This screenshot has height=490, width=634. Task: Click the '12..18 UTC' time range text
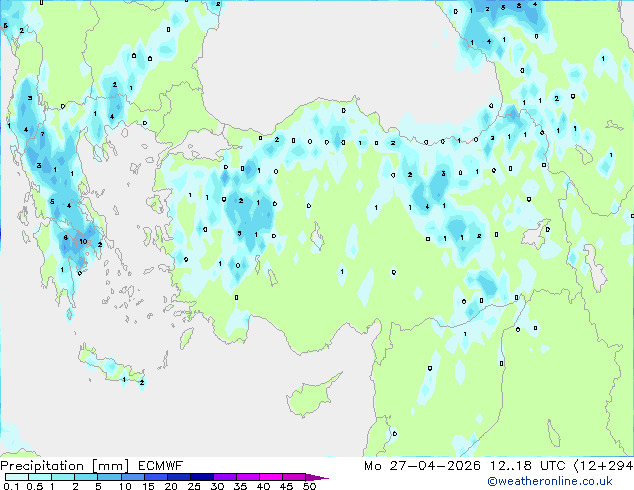(527, 466)
